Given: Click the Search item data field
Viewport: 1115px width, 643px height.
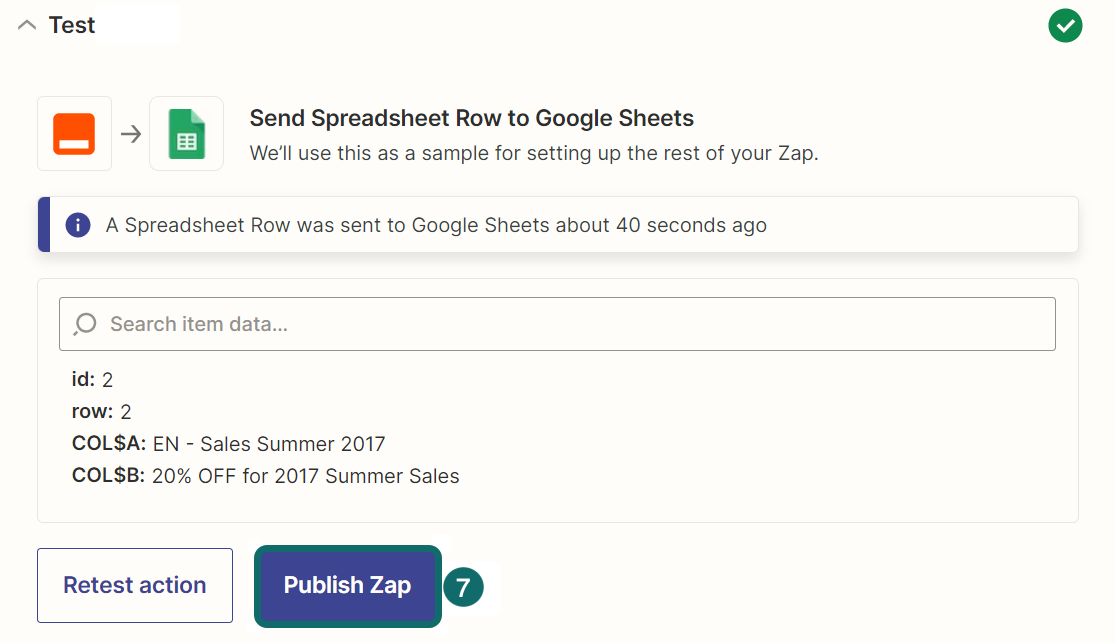Looking at the screenshot, I should (557, 323).
